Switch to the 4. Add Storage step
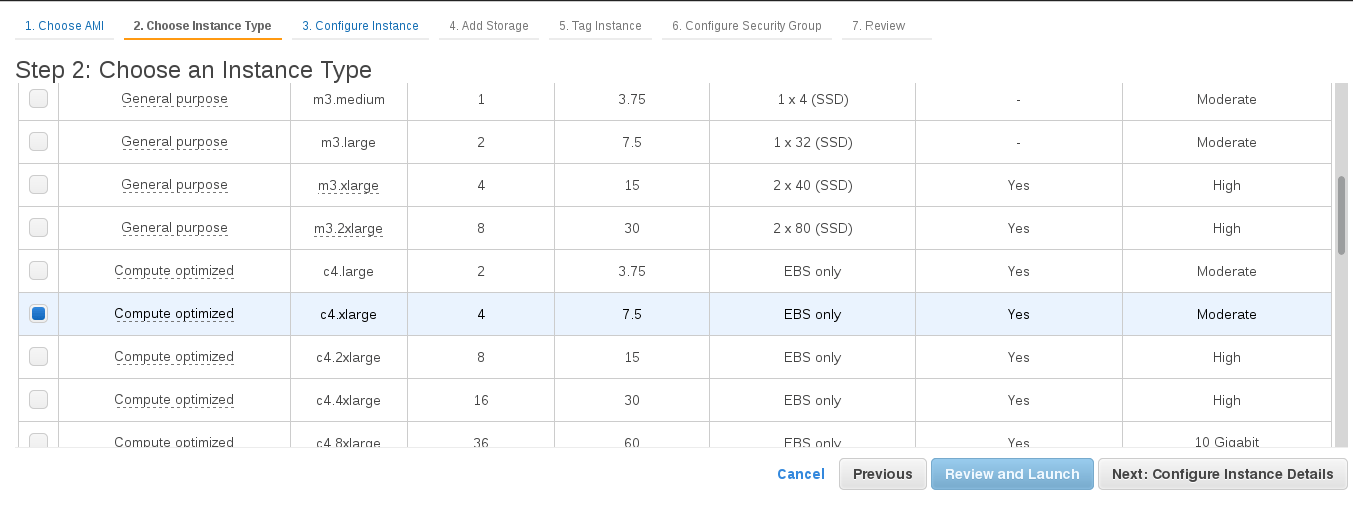Screen dimensions: 1353x511 click(488, 26)
